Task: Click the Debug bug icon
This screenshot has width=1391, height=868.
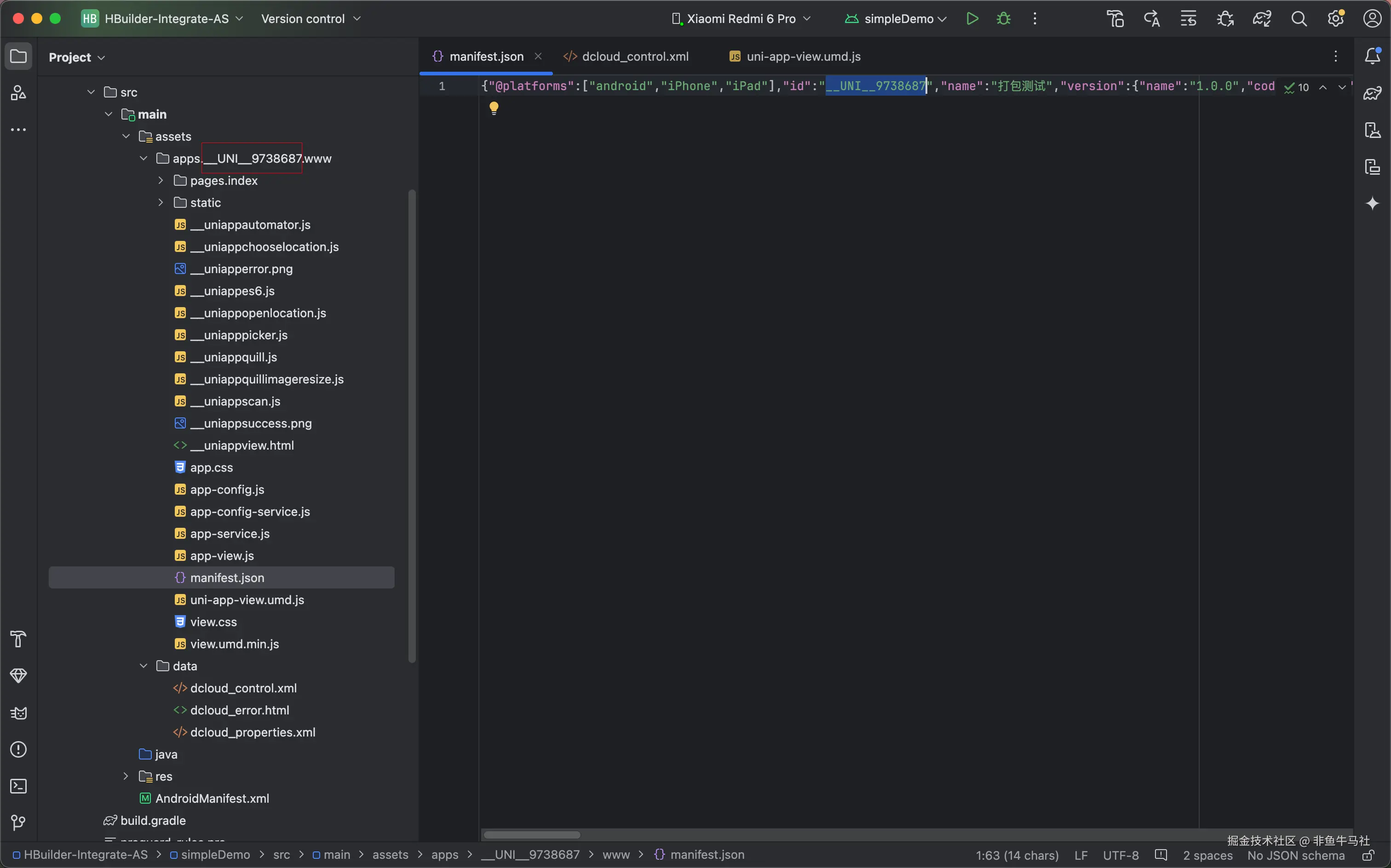Action: 1003,19
